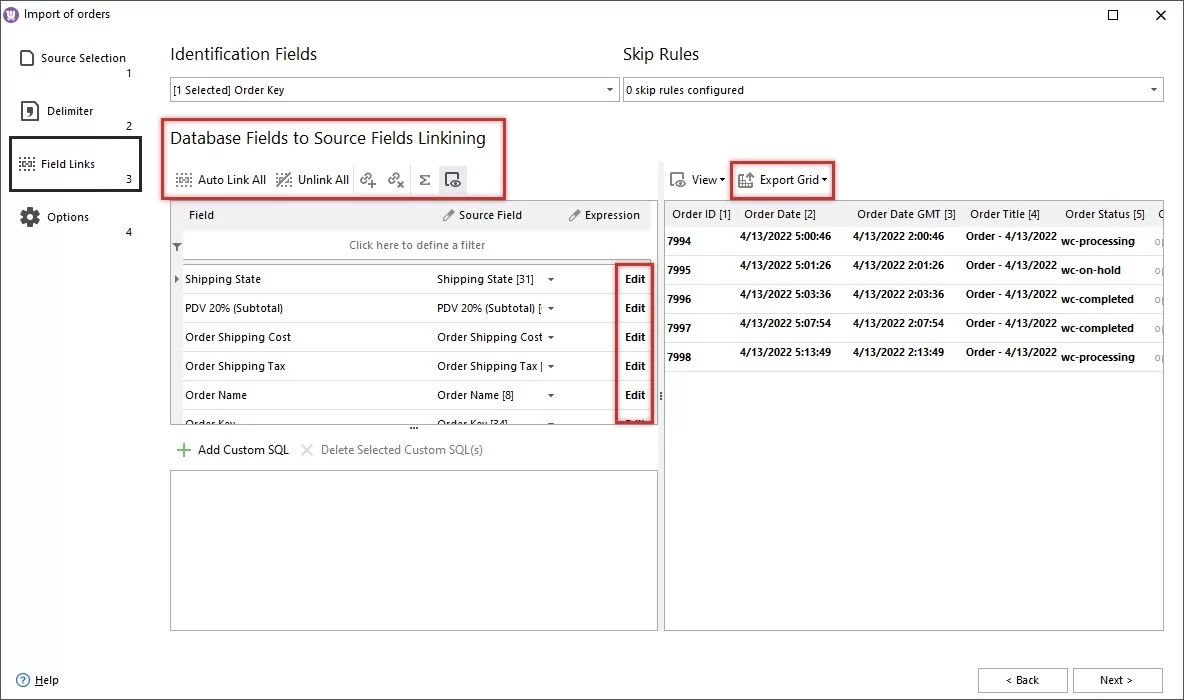Click here to define a filter
Viewport: 1184px width, 700px height.
pyautogui.click(x=417, y=244)
